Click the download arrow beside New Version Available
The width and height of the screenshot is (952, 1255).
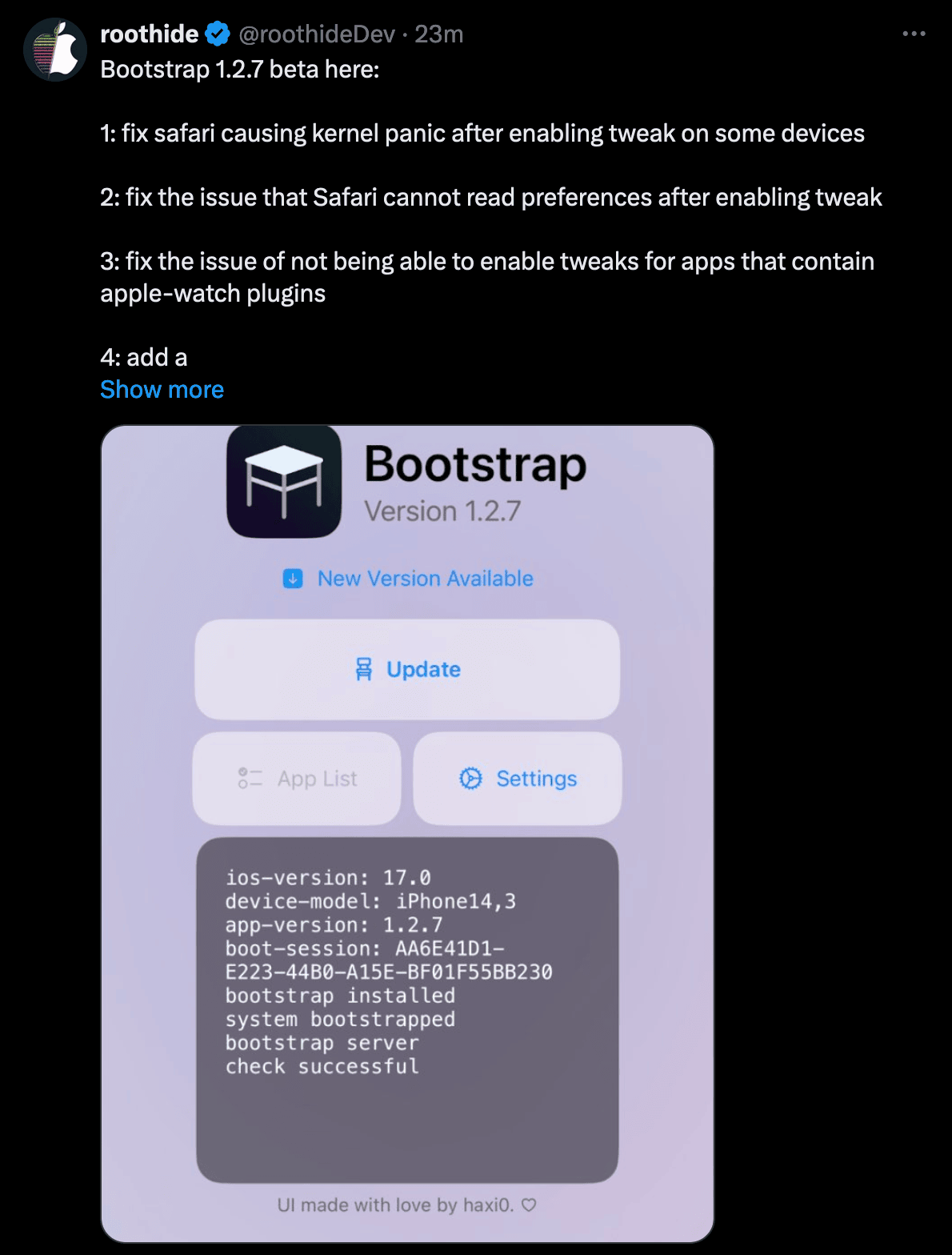click(294, 578)
